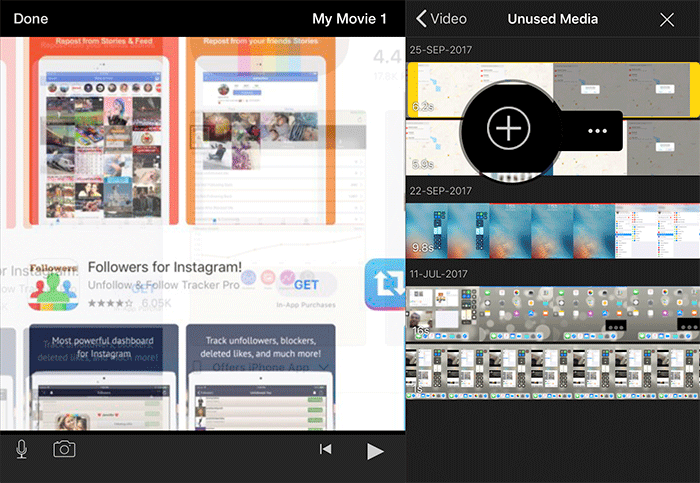Add the selected clip with the plus icon
Viewport: 700px width, 483px height.
coord(508,129)
